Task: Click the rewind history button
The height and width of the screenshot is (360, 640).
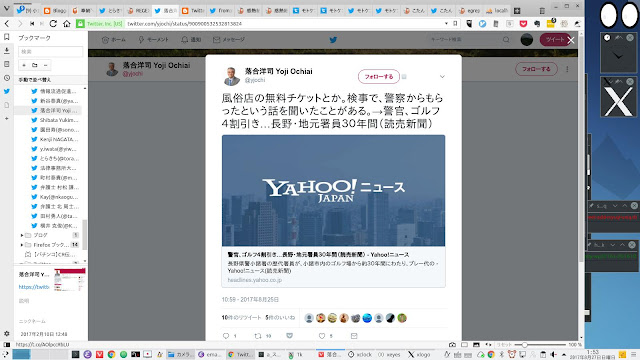Action: coord(32,24)
